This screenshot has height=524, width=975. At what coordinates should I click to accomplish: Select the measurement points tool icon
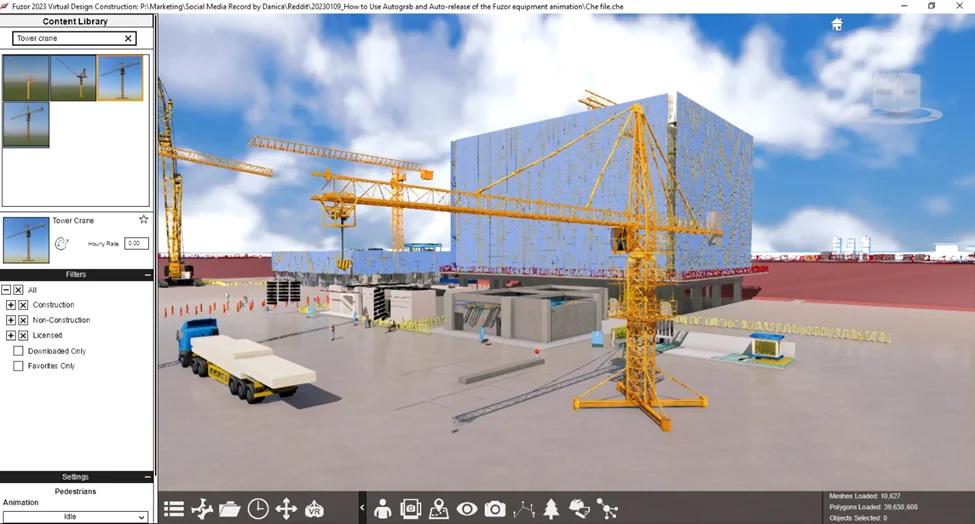[x=524, y=509]
